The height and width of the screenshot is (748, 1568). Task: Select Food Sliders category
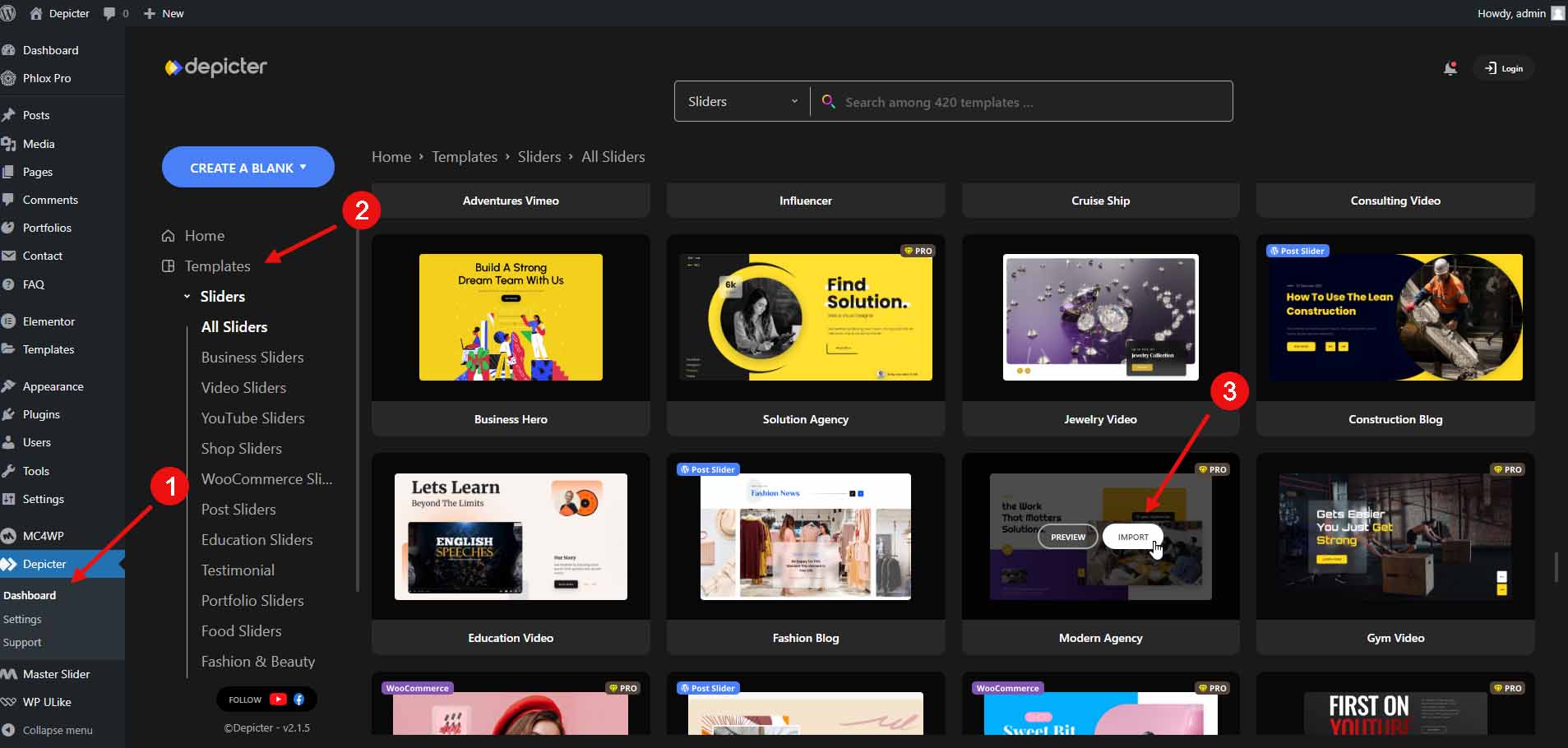[x=241, y=630]
